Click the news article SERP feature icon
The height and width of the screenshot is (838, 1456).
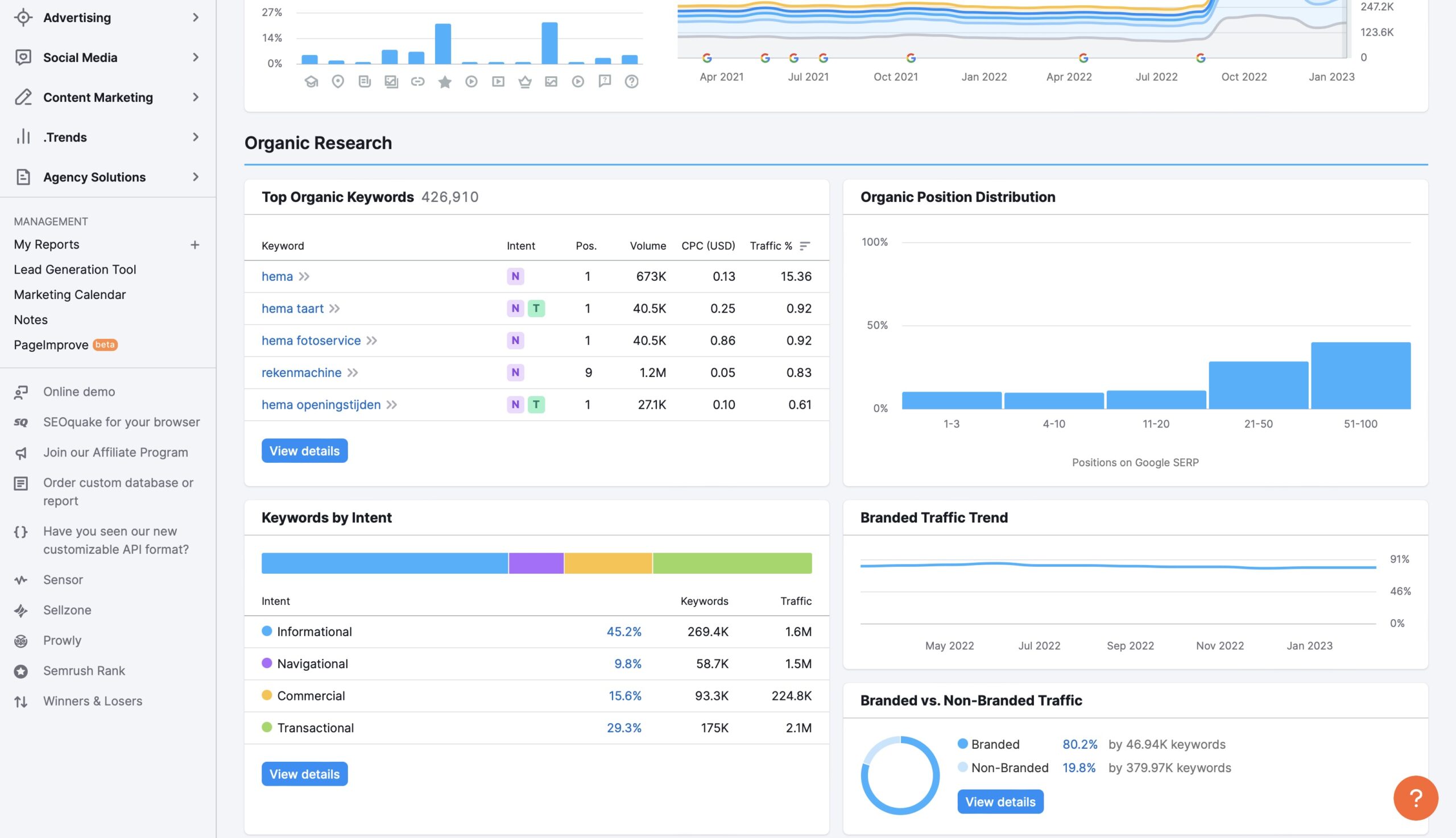click(x=365, y=82)
